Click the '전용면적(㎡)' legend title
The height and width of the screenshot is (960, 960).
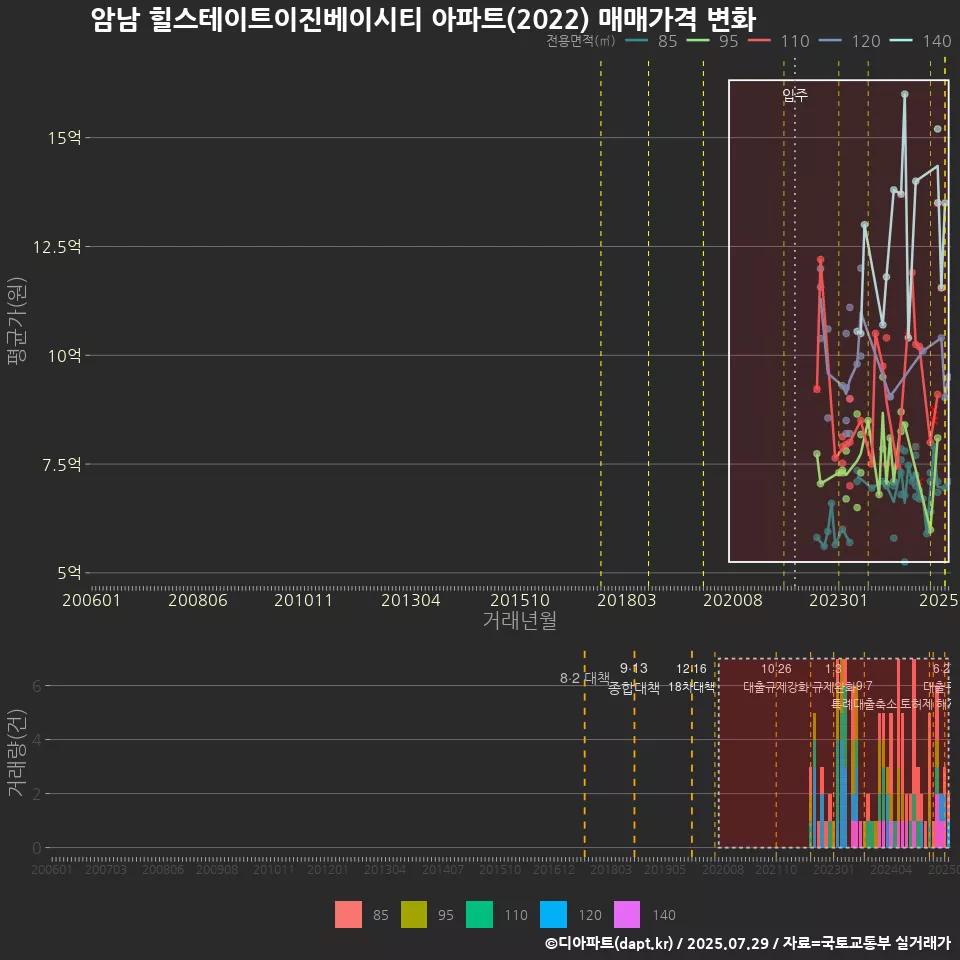(580, 41)
